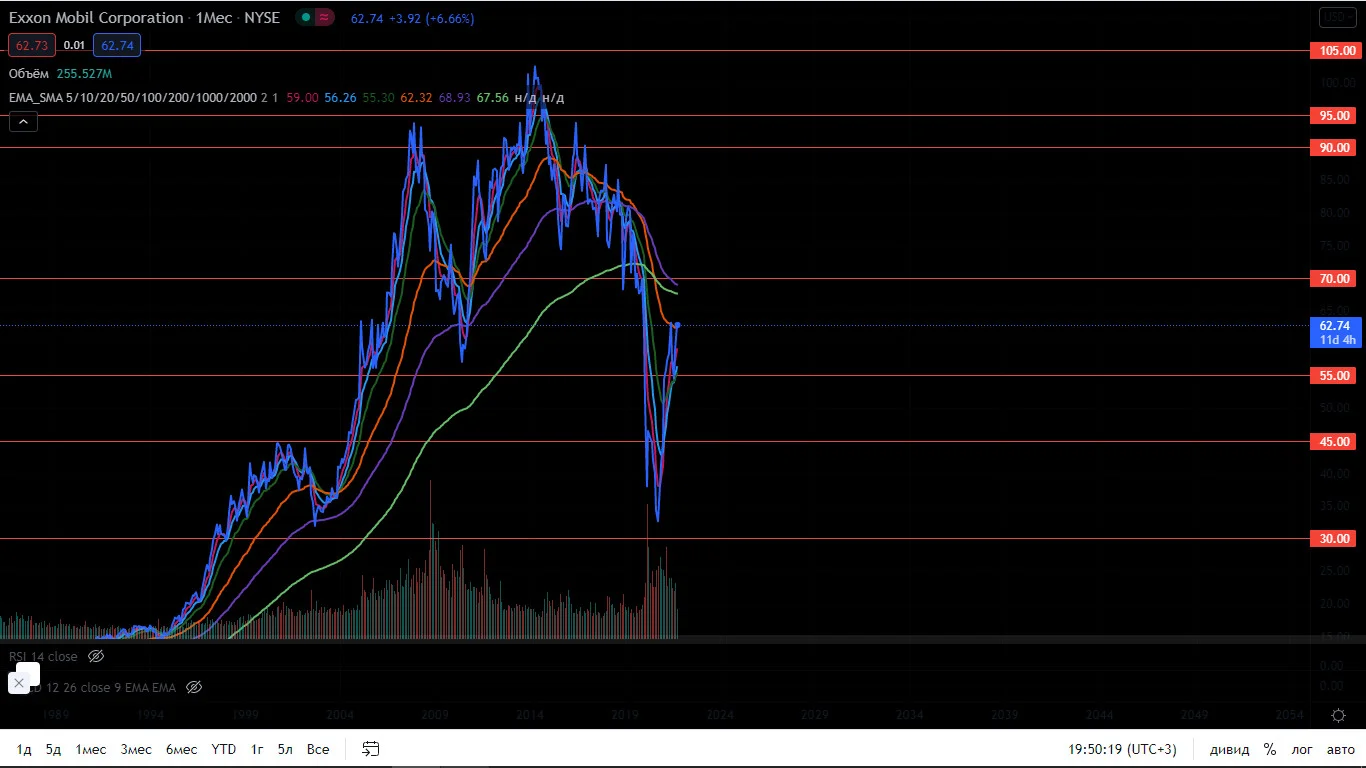The width and height of the screenshot is (1366, 768).
Task: Open USD currency dropdown on price scale
Action: pyautogui.click(x=1337, y=18)
